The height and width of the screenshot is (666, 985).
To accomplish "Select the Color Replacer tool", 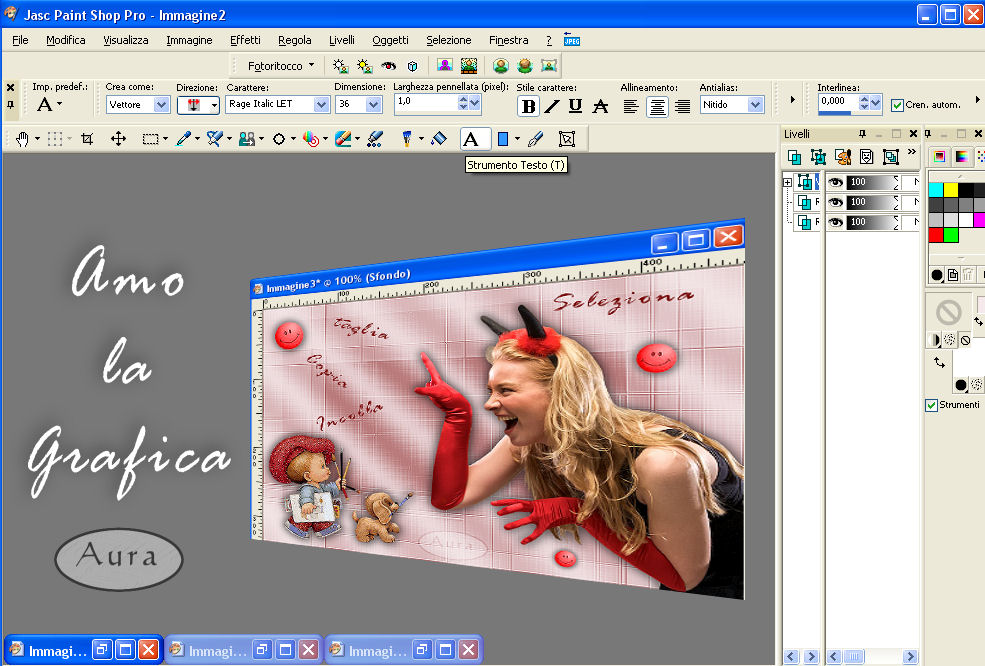I will [311, 139].
